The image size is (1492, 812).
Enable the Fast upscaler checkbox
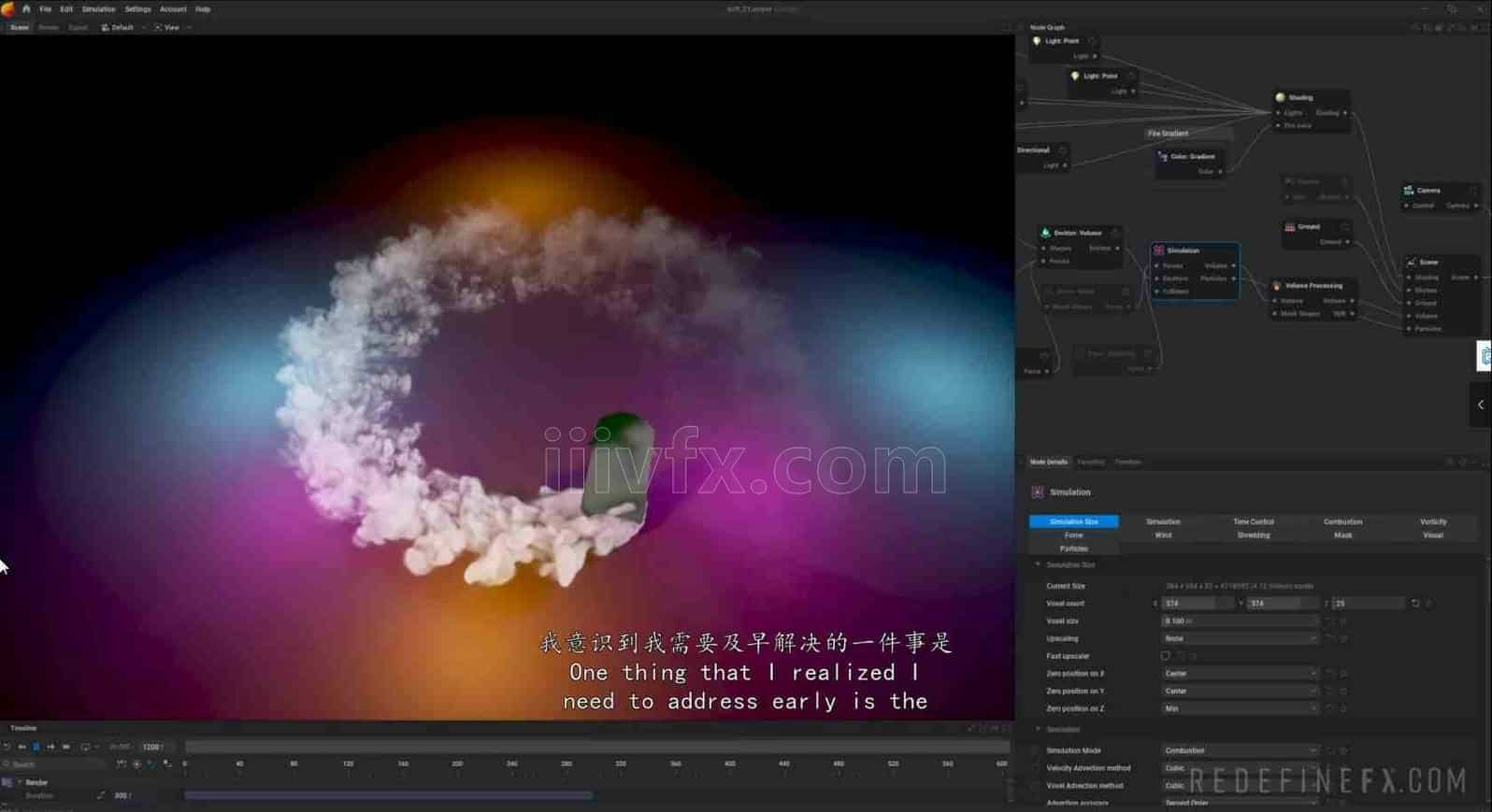pos(1166,656)
